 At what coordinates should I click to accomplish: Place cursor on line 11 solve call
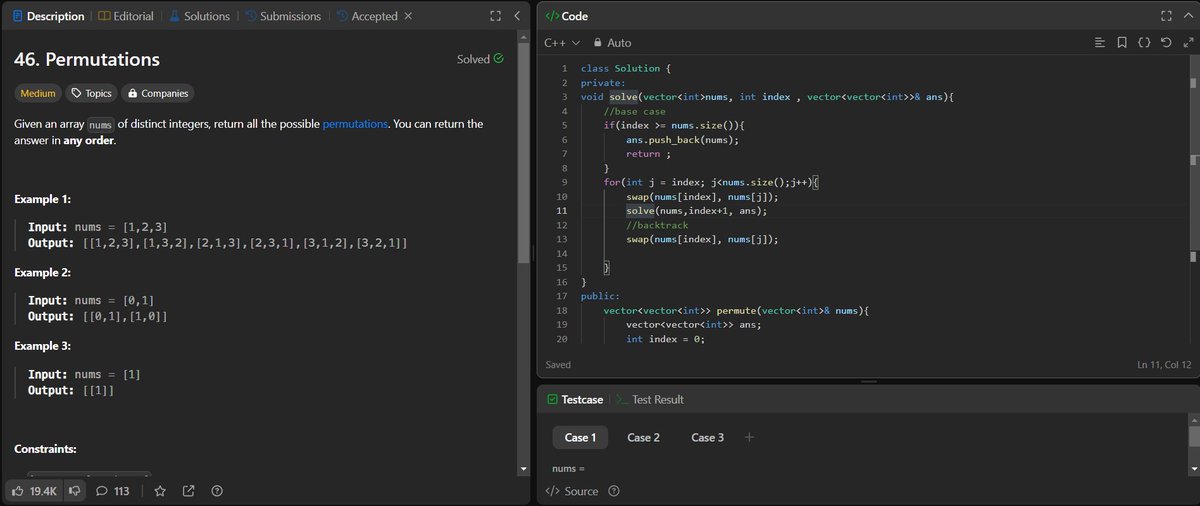pos(697,211)
